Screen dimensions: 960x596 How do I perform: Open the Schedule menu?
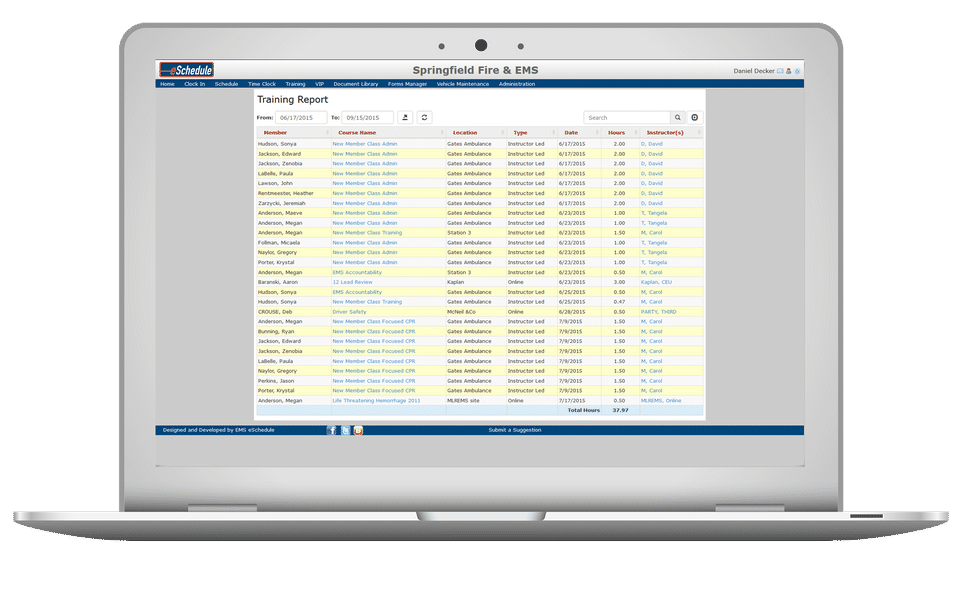pos(227,84)
